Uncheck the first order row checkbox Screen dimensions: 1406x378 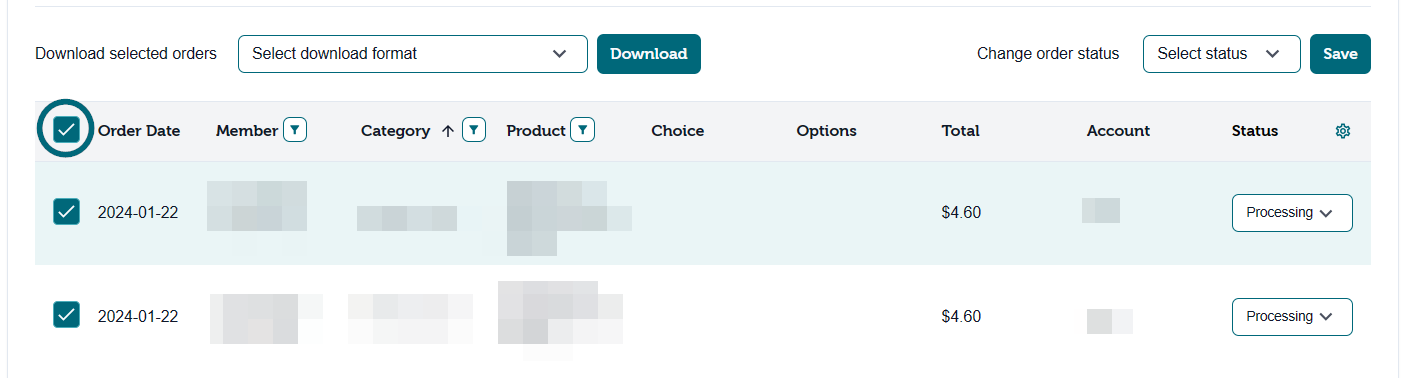66,212
